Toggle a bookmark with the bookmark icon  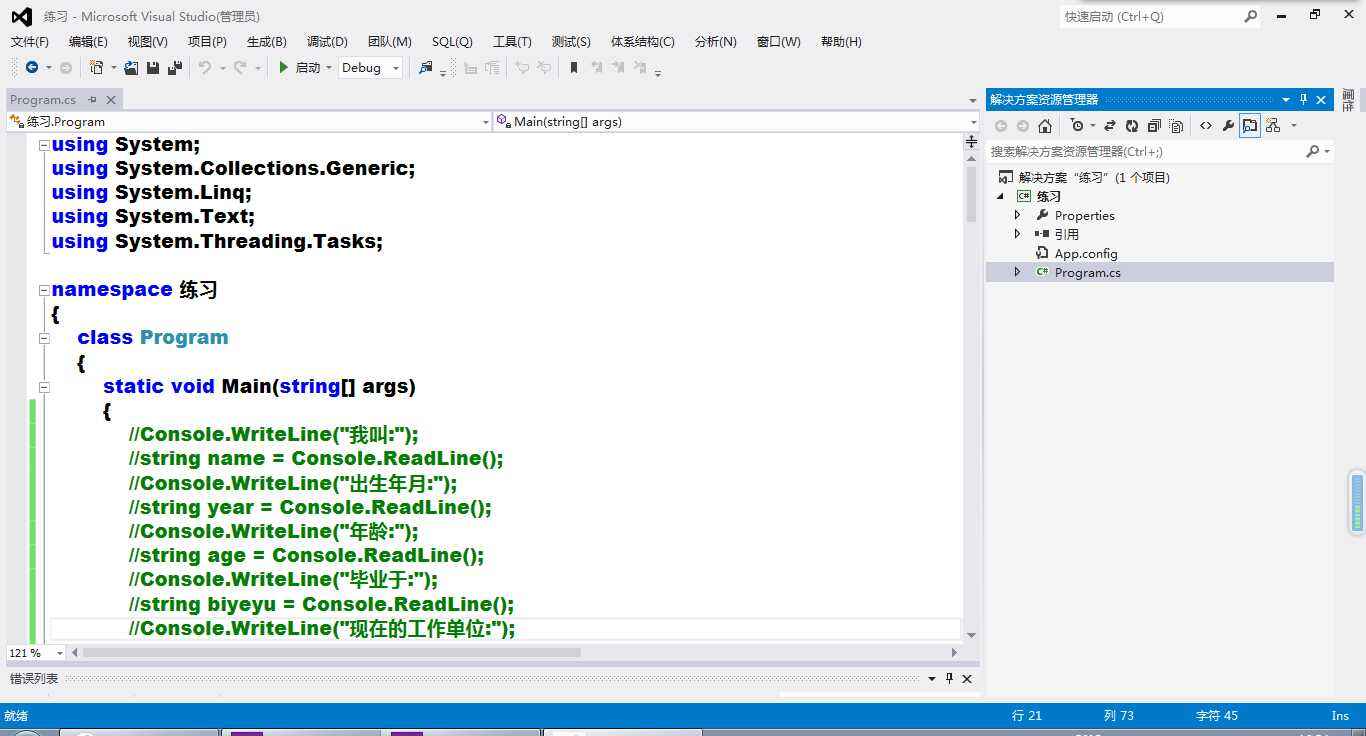click(x=574, y=68)
